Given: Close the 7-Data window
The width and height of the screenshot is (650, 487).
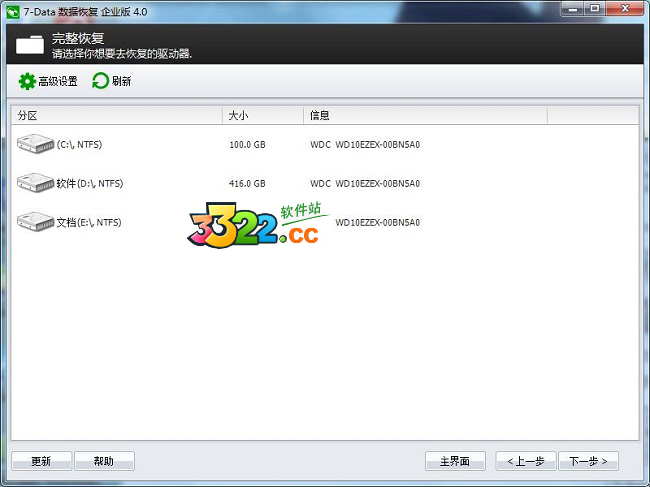Looking at the screenshot, I should click(625, 8).
